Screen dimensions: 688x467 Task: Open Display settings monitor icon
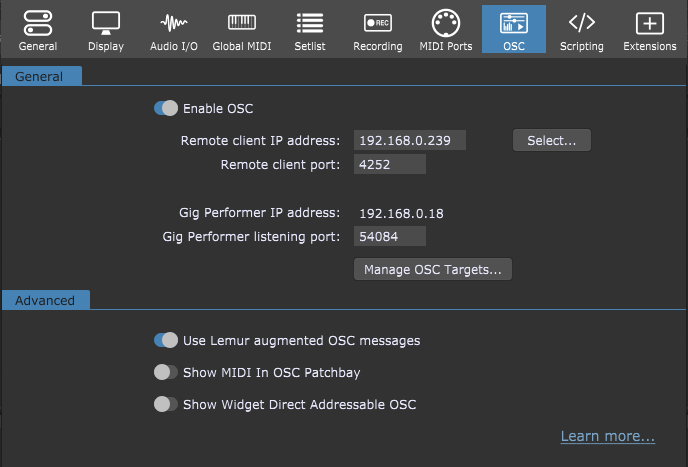click(x=106, y=23)
